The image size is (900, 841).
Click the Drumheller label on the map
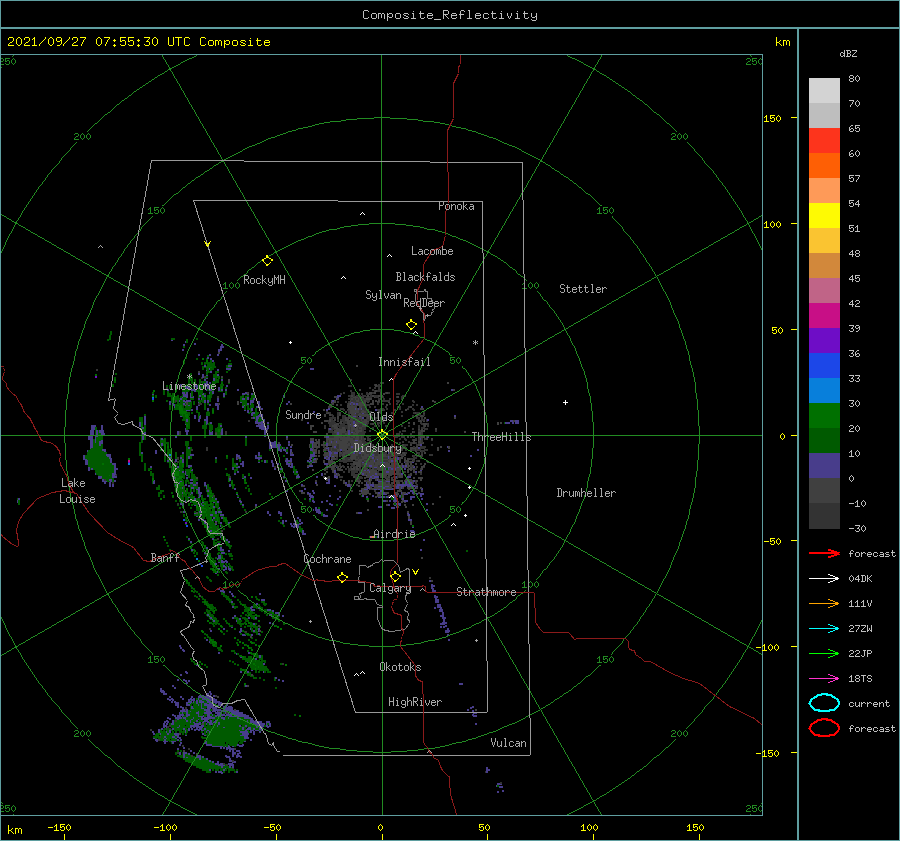[x=586, y=493]
